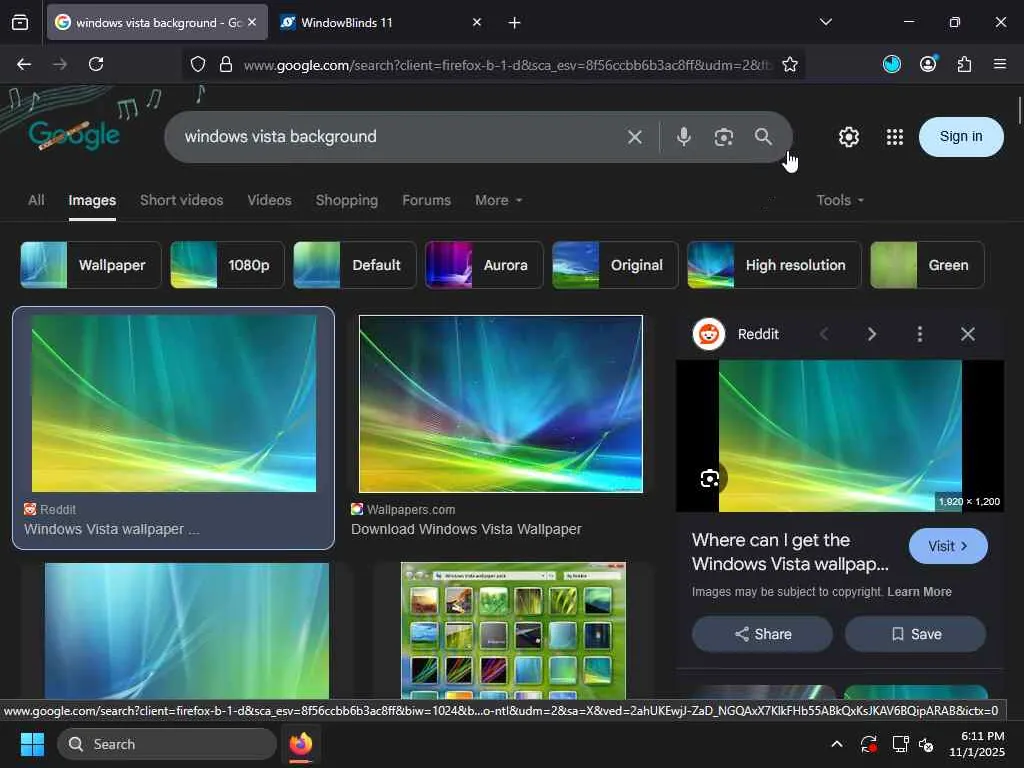Viewport: 1024px width, 768px height.
Task: Visit the Reddit source page
Action: coord(948,546)
